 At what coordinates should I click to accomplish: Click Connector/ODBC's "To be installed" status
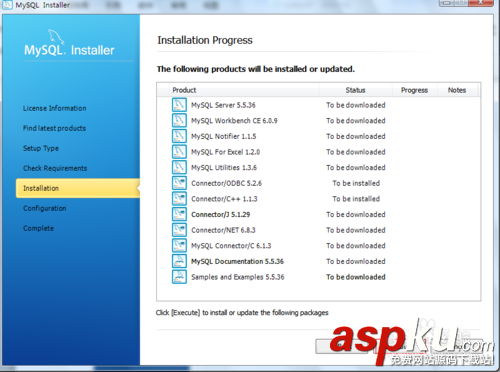pos(356,183)
